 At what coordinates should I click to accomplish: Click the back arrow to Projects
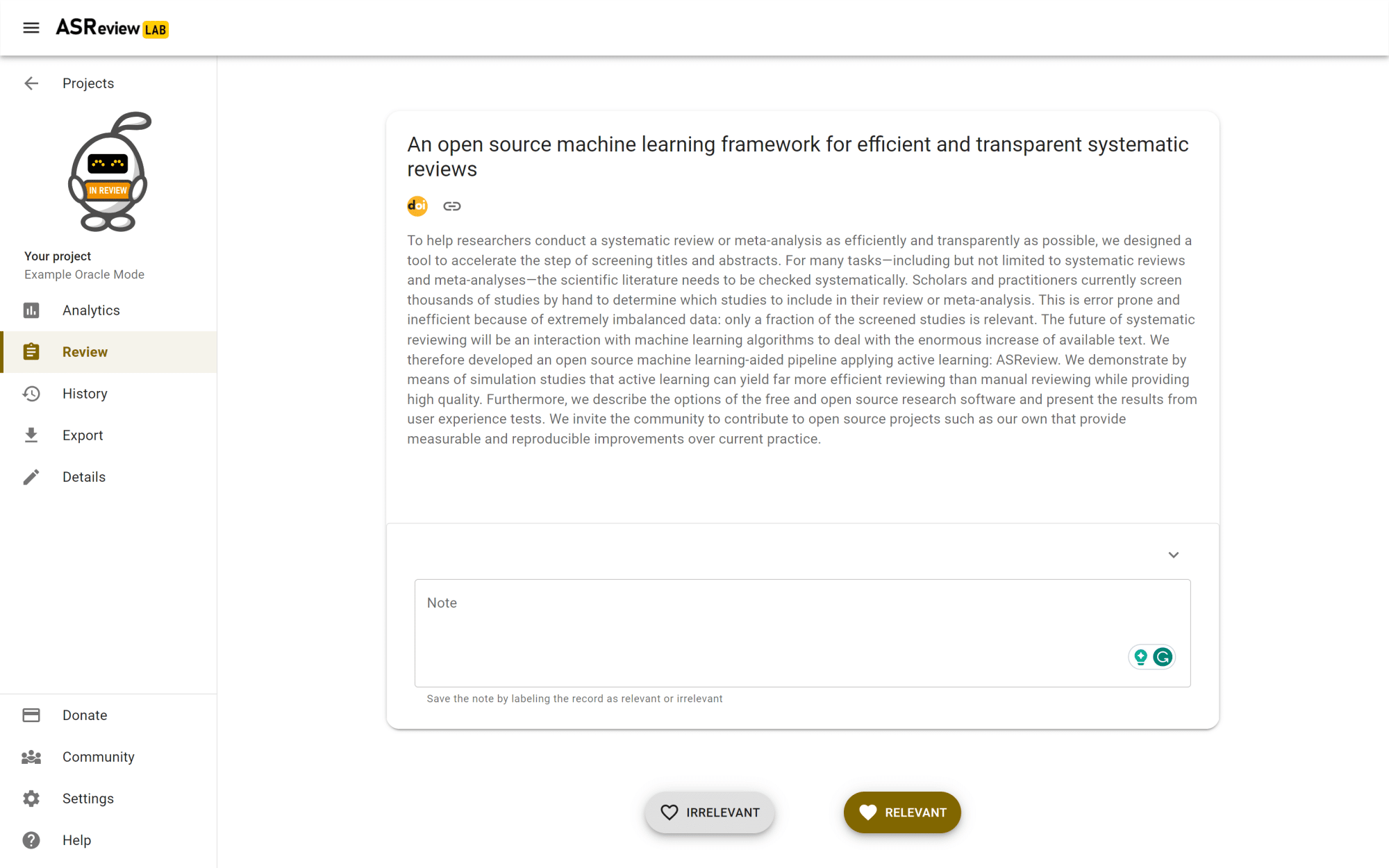click(31, 83)
